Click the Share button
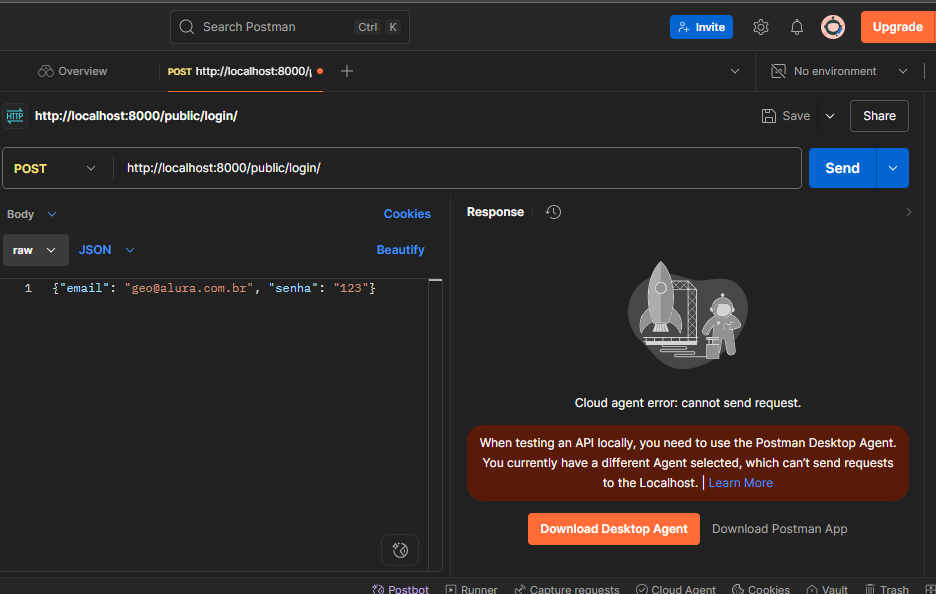Viewport: 936px width, 594px height. [879, 116]
